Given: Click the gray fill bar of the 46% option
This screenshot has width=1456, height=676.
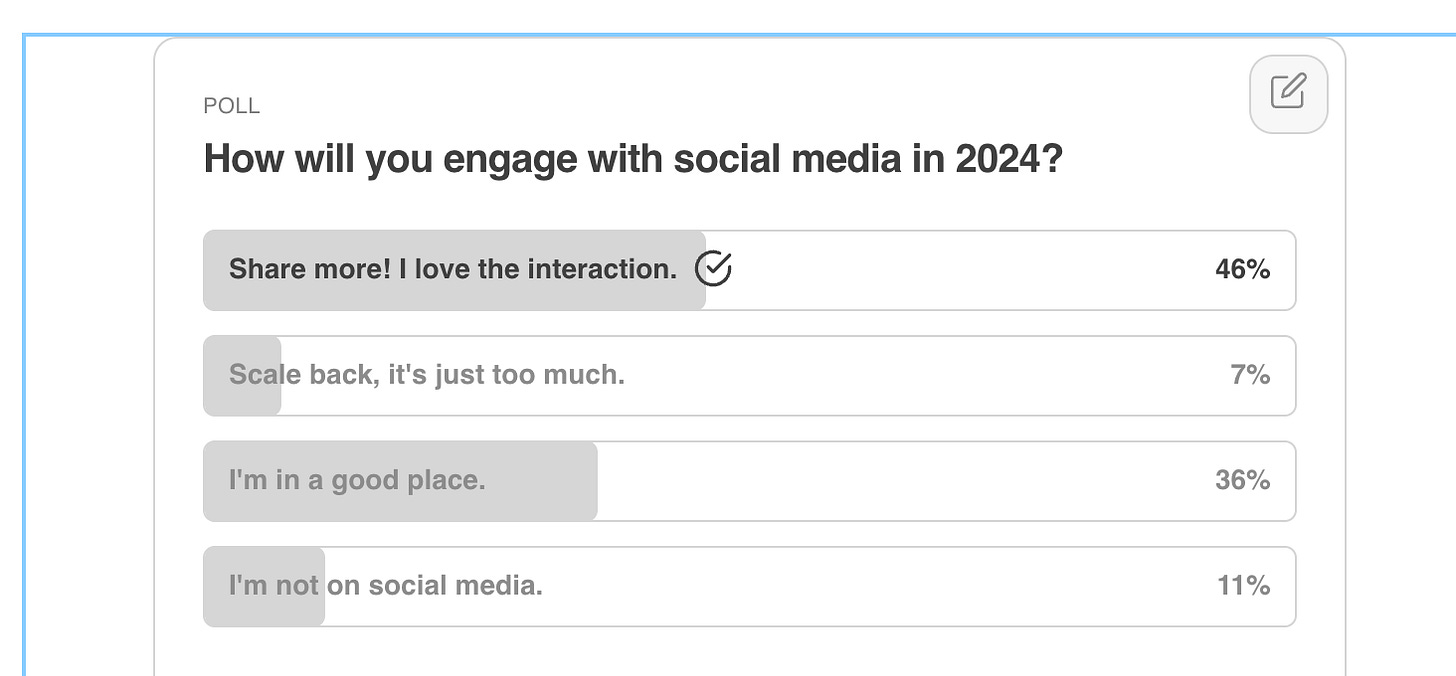Looking at the screenshot, I should 455,270.
